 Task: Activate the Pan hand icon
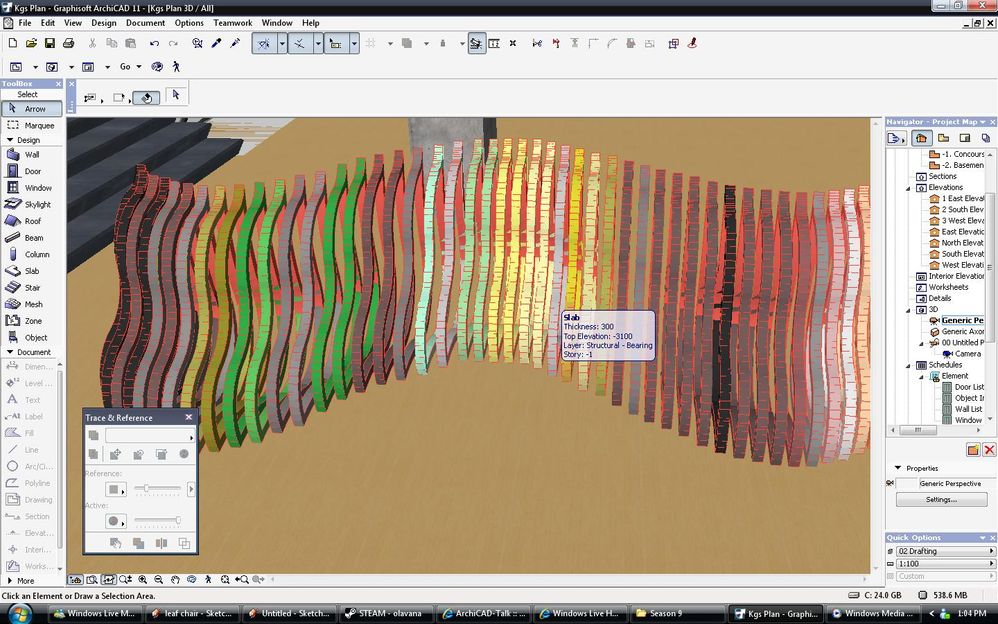click(175, 579)
